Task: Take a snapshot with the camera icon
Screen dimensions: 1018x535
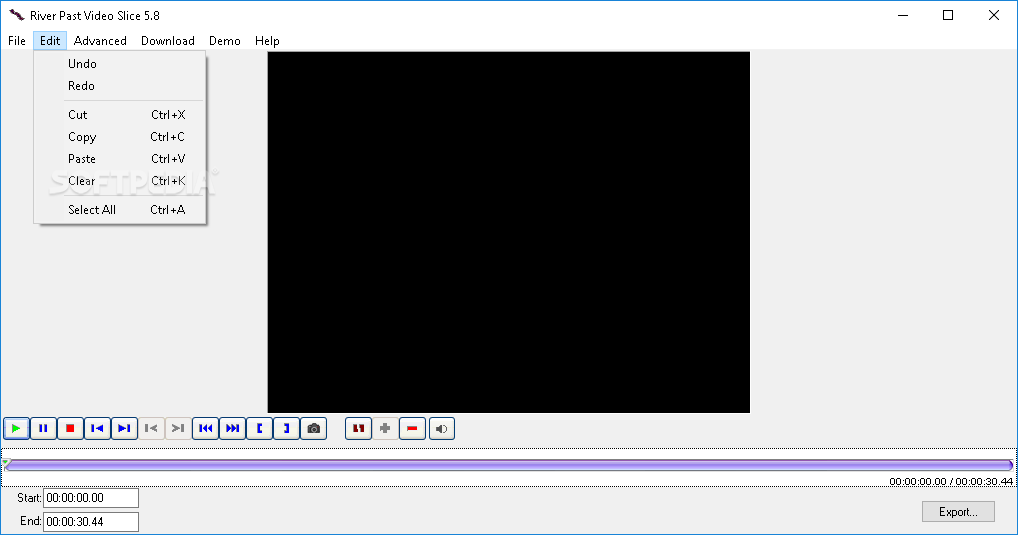Action: pyautogui.click(x=314, y=429)
